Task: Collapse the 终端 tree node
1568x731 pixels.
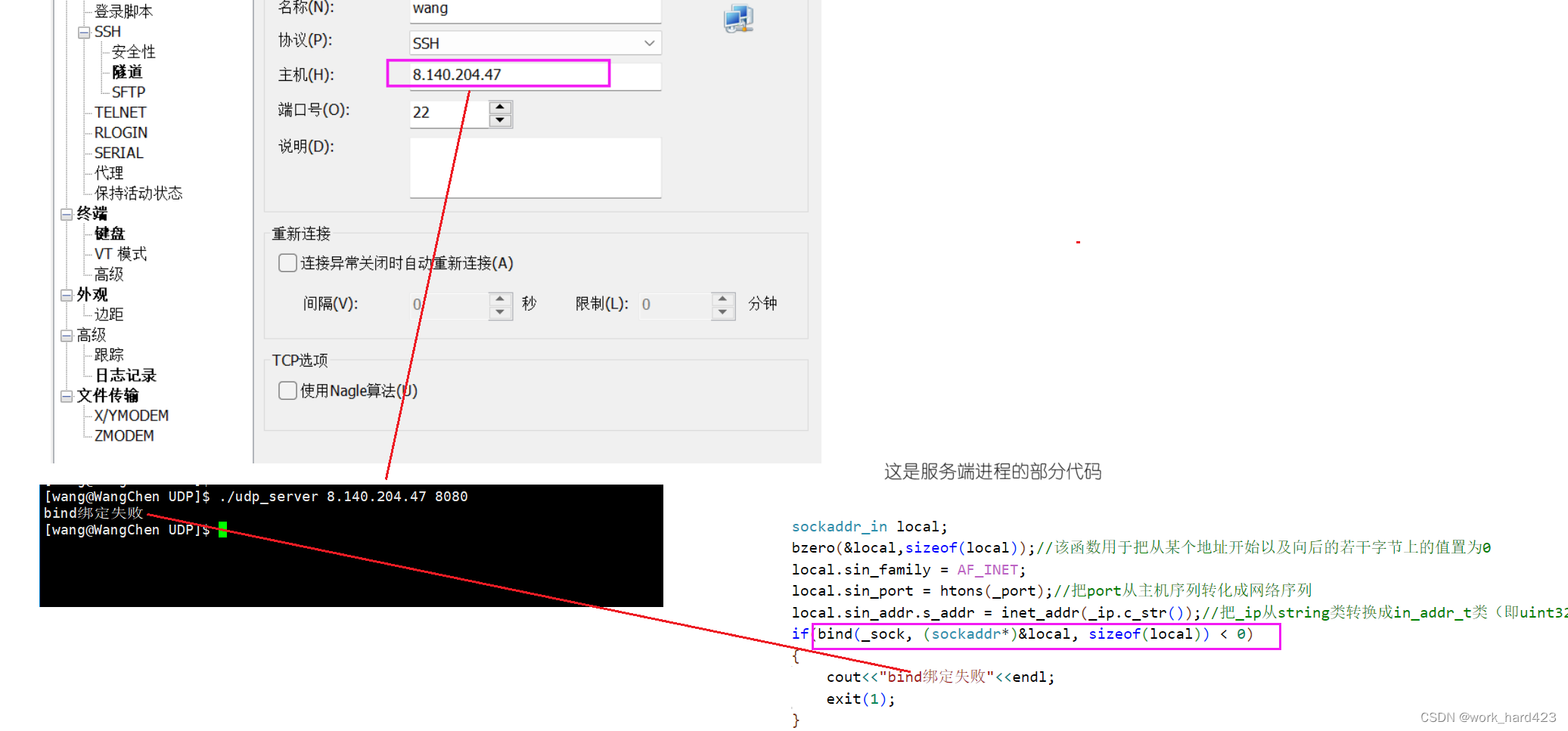Action: click(x=67, y=215)
